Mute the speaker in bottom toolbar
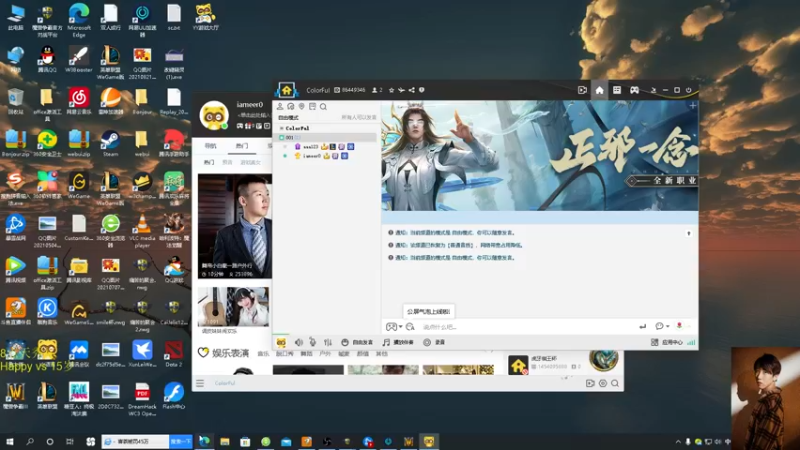Image resolution: width=800 pixels, height=450 pixels. click(298, 342)
